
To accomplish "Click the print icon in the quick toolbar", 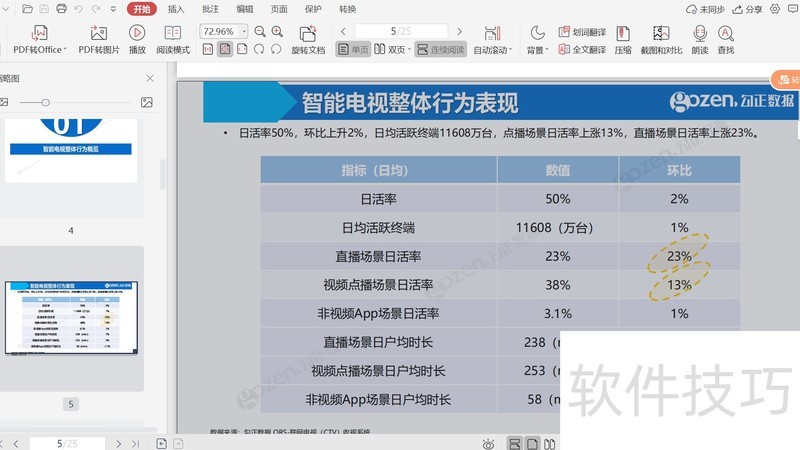I will click(61, 9).
